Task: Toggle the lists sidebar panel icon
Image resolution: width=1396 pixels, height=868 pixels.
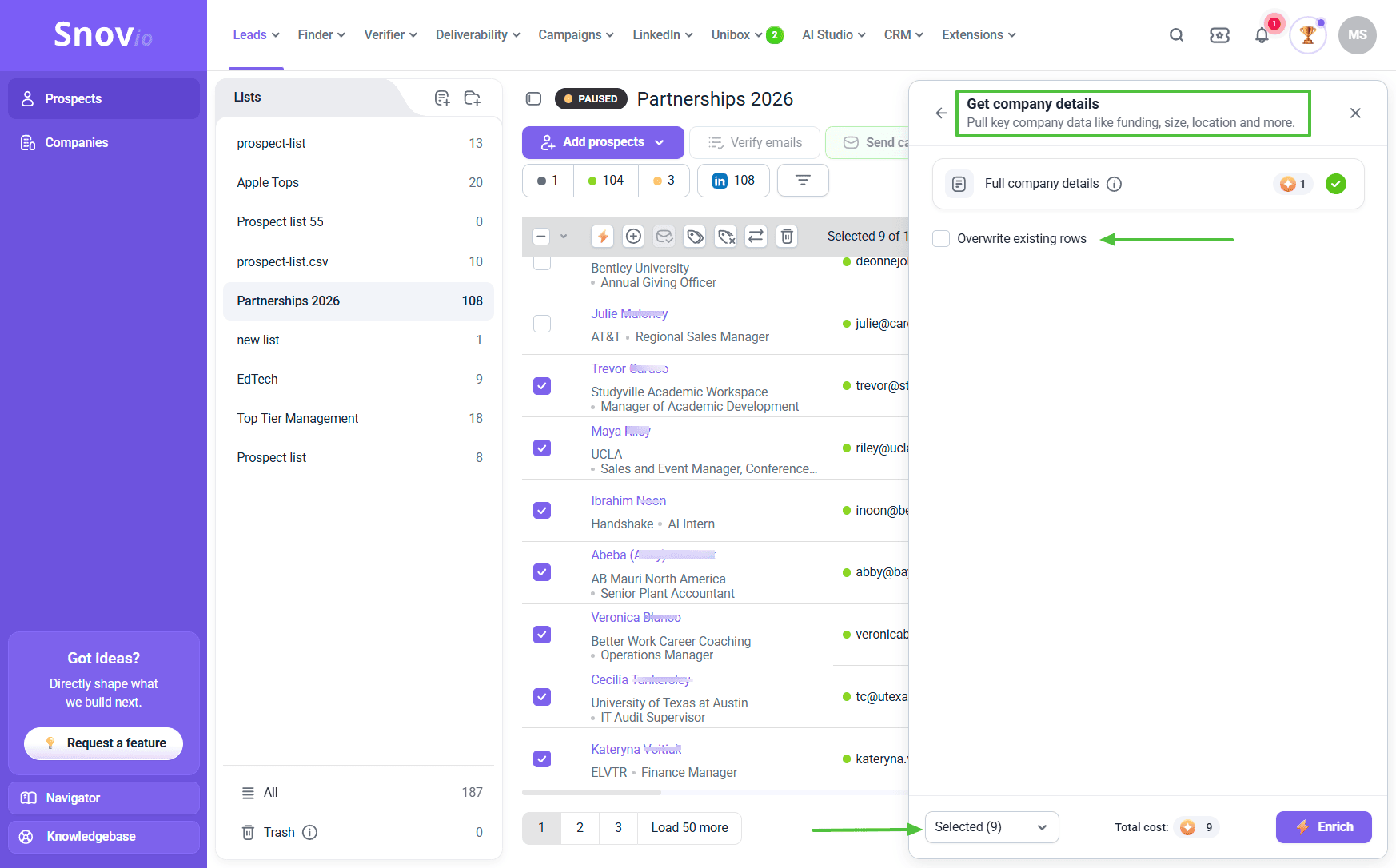Action: click(x=534, y=99)
